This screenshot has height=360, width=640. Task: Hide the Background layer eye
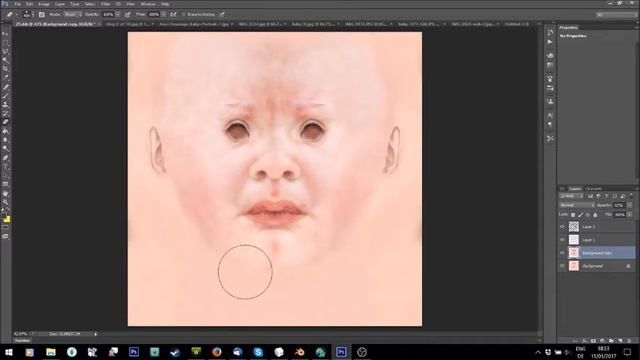pos(562,266)
